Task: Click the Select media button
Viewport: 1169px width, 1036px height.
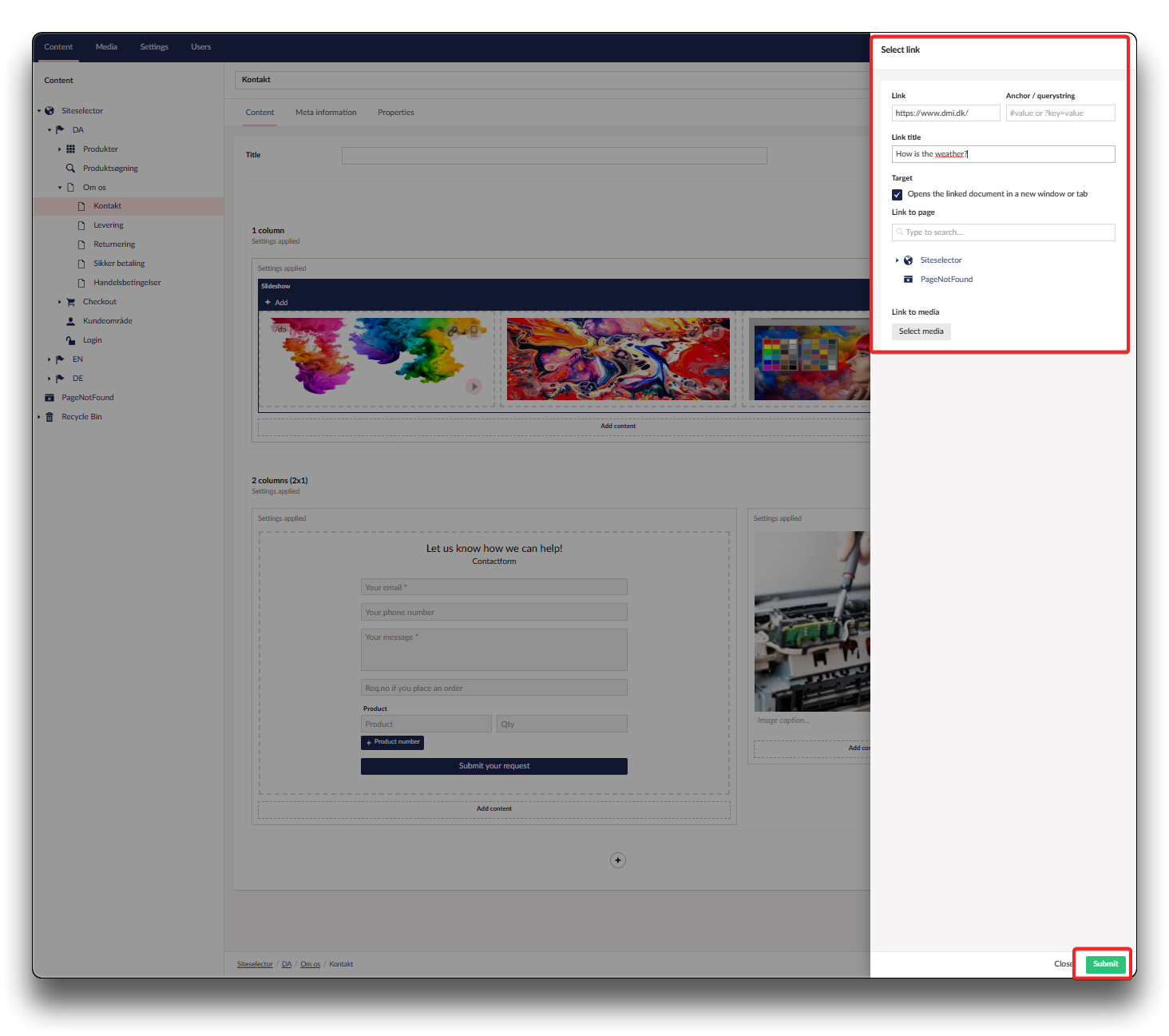Action: coord(921,331)
